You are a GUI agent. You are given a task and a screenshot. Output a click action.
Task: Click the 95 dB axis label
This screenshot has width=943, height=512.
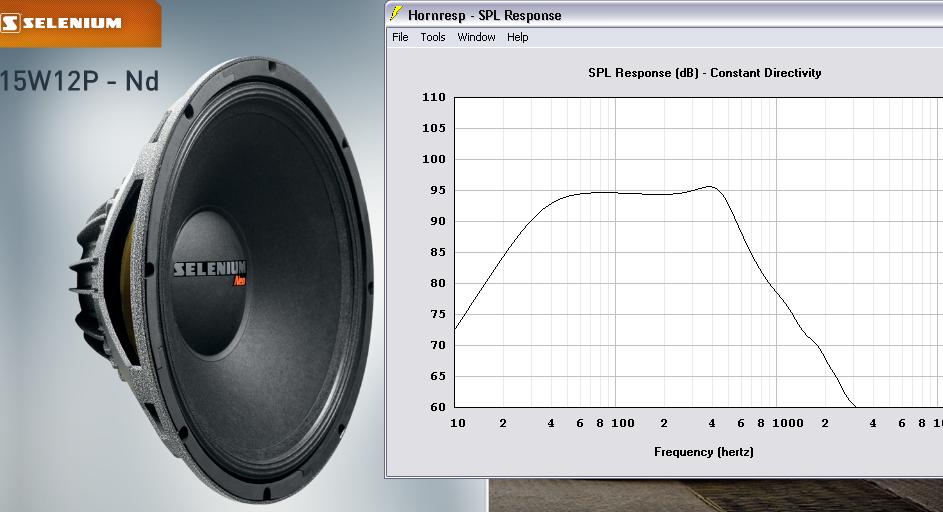[x=438, y=190]
